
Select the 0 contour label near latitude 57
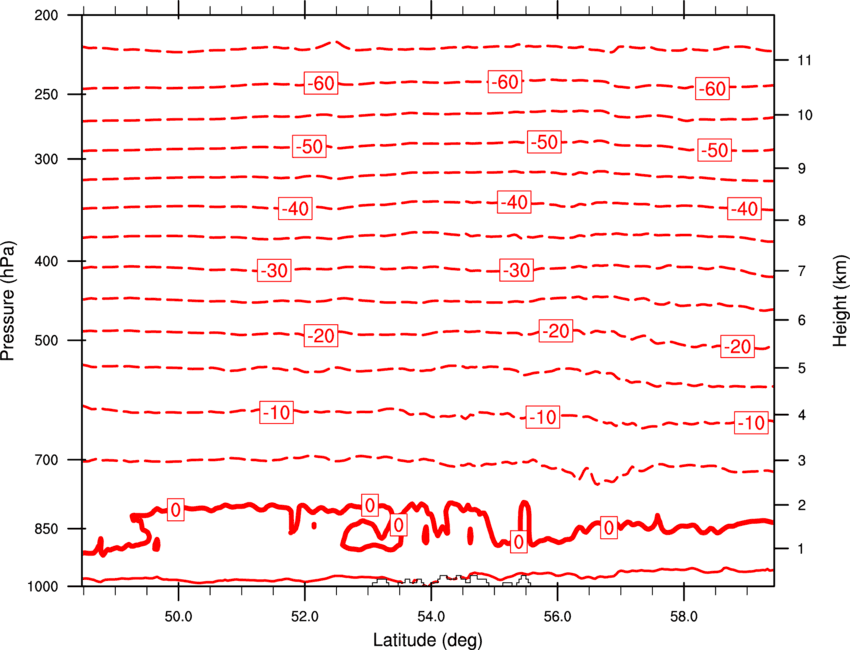[609, 527]
